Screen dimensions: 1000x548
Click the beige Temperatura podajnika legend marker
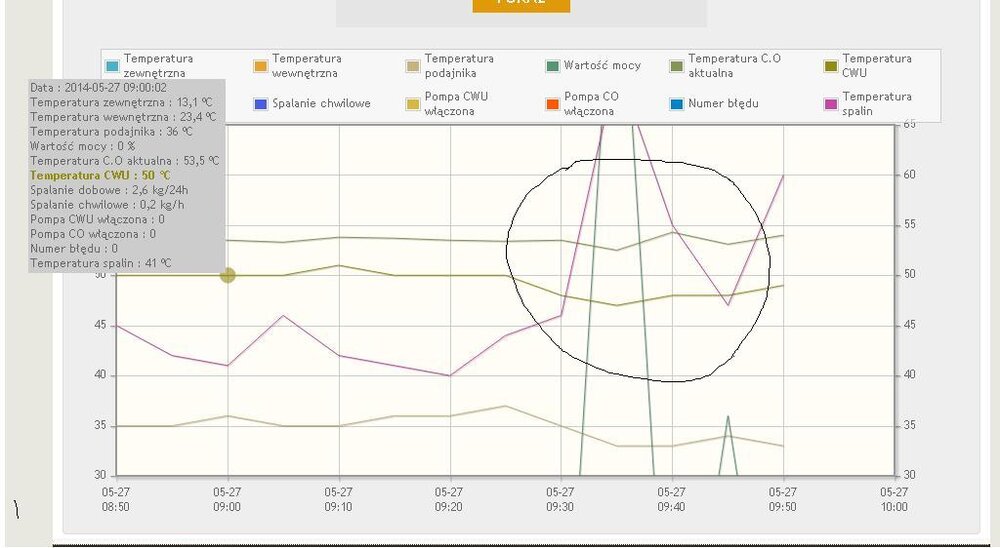tap(412, 66)
